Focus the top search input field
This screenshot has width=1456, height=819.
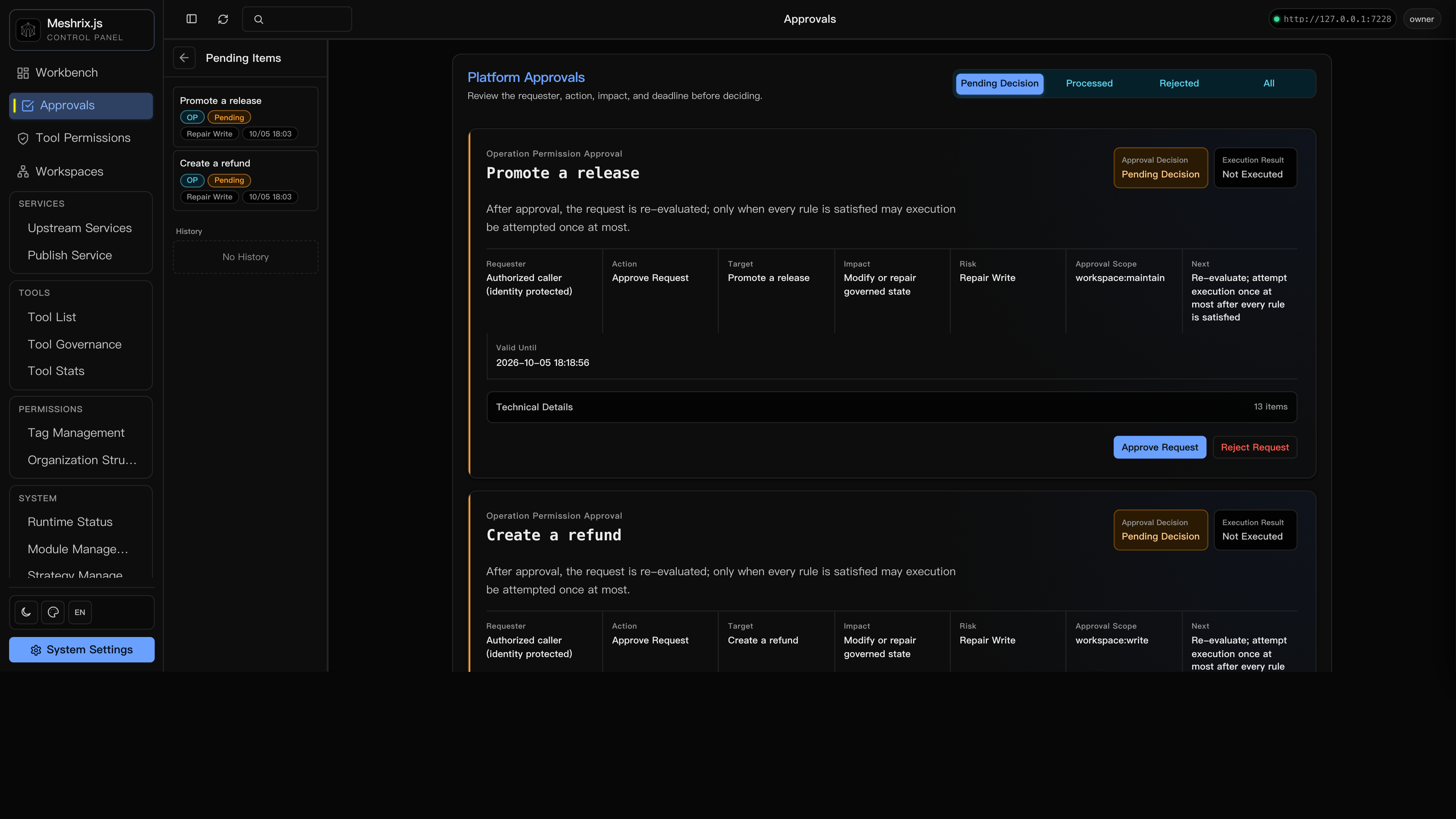[x=297, y=19]
